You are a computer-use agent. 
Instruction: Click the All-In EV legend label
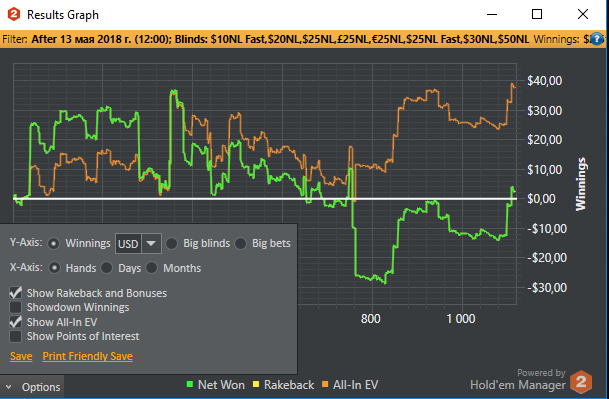click(355, 385)
